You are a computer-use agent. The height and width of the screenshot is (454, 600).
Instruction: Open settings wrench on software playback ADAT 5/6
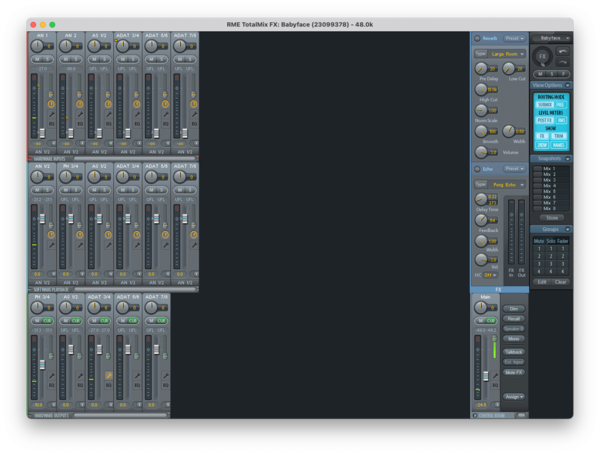(165, 245)
